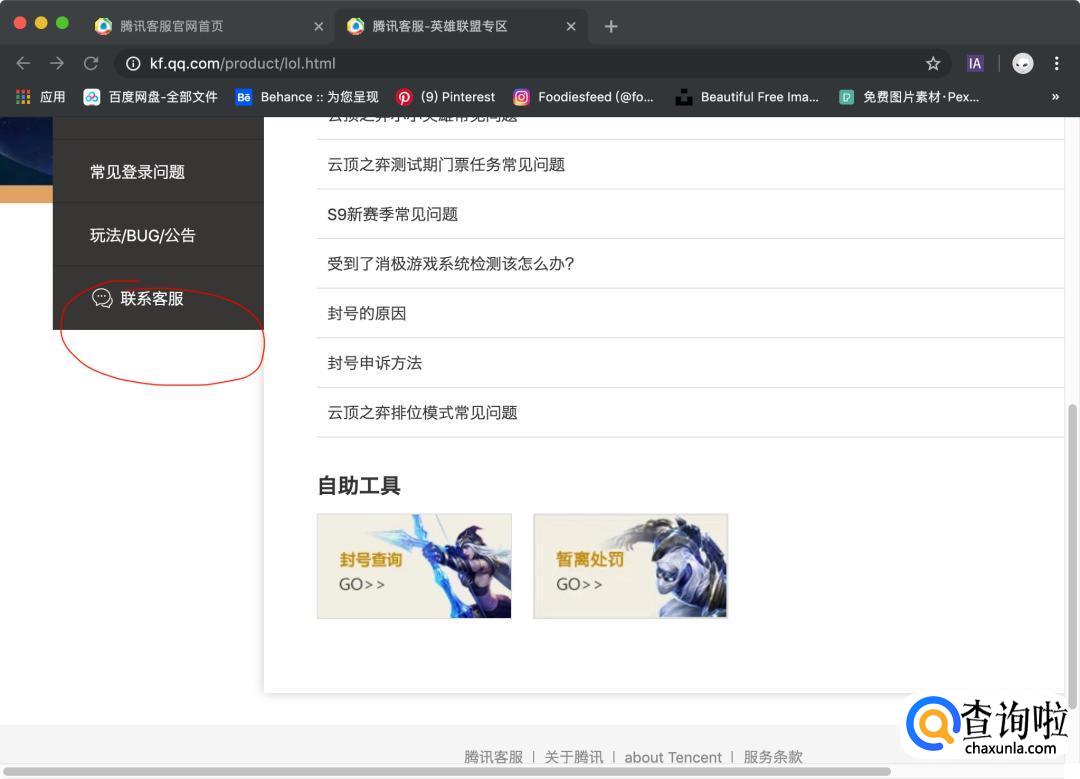The width and height of the screenshot is (1080, 779).
Task: Go back with the browser back arrow
Action: pyautogui.click(x=23, y=63)
